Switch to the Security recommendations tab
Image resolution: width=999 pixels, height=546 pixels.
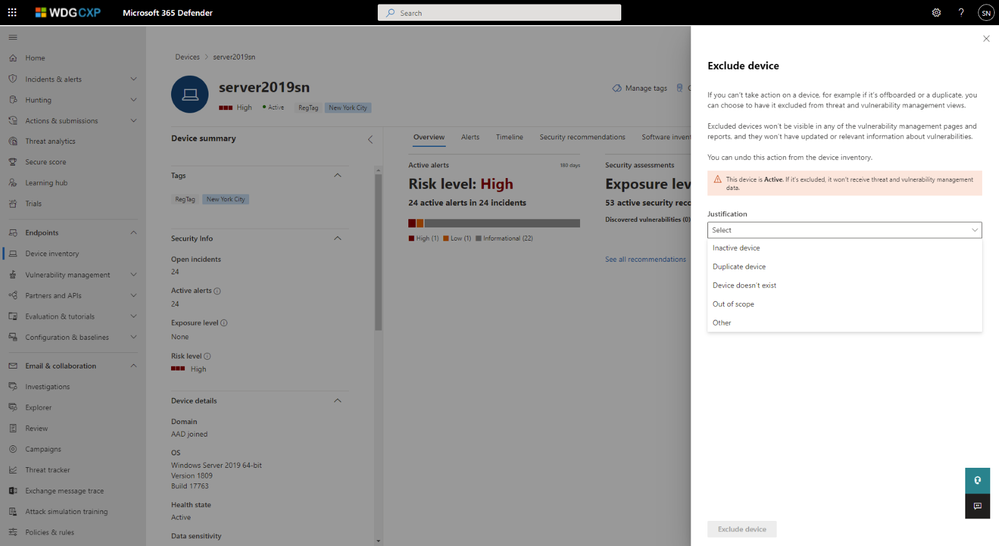tap(582, 137)
